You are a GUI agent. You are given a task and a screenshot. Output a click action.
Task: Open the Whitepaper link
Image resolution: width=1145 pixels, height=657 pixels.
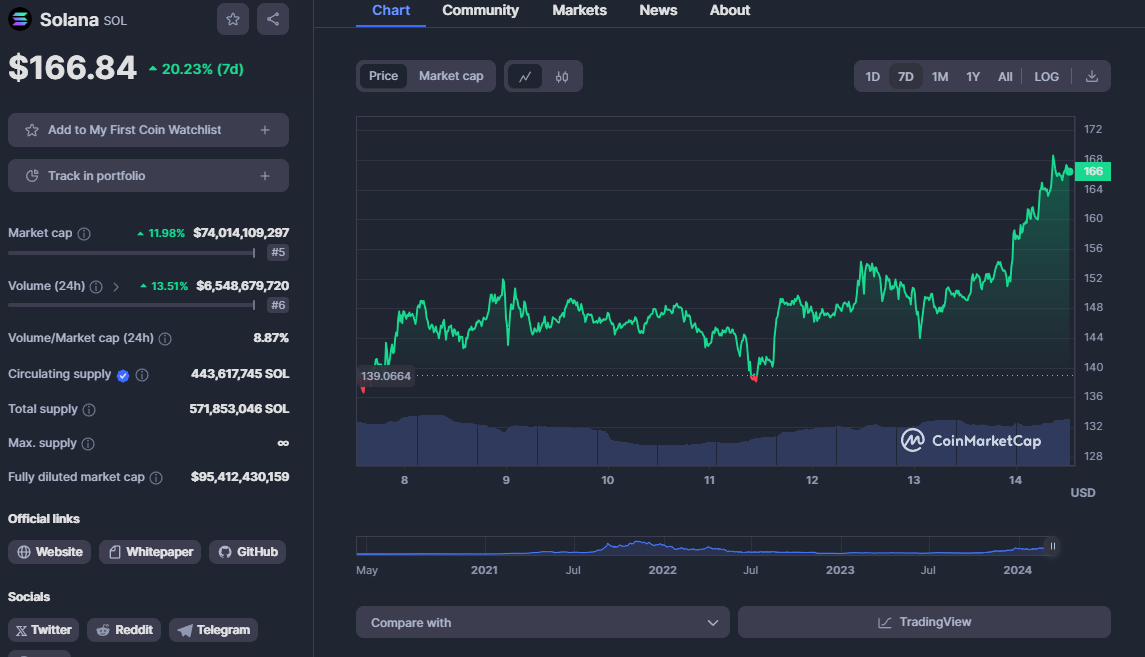[x=150, y=552]
